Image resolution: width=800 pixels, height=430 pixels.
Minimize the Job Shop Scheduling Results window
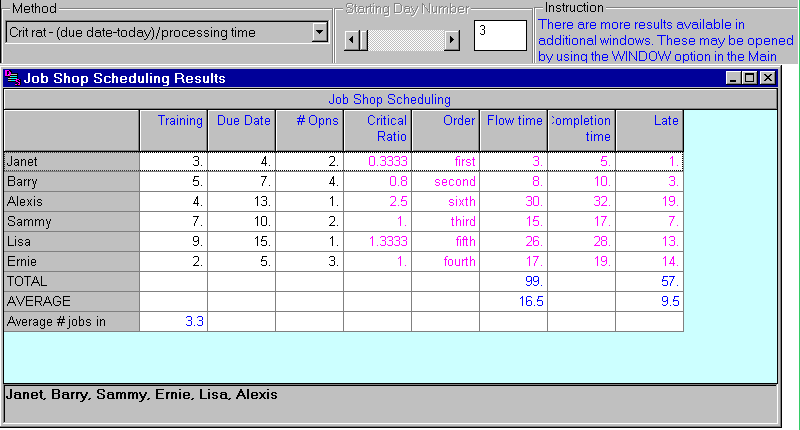[x=734, y=78]
